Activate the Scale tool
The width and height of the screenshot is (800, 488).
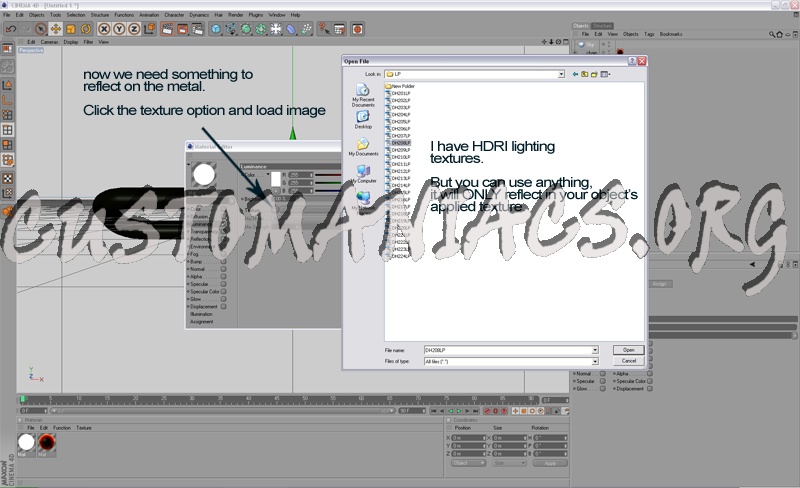point(70,29)
